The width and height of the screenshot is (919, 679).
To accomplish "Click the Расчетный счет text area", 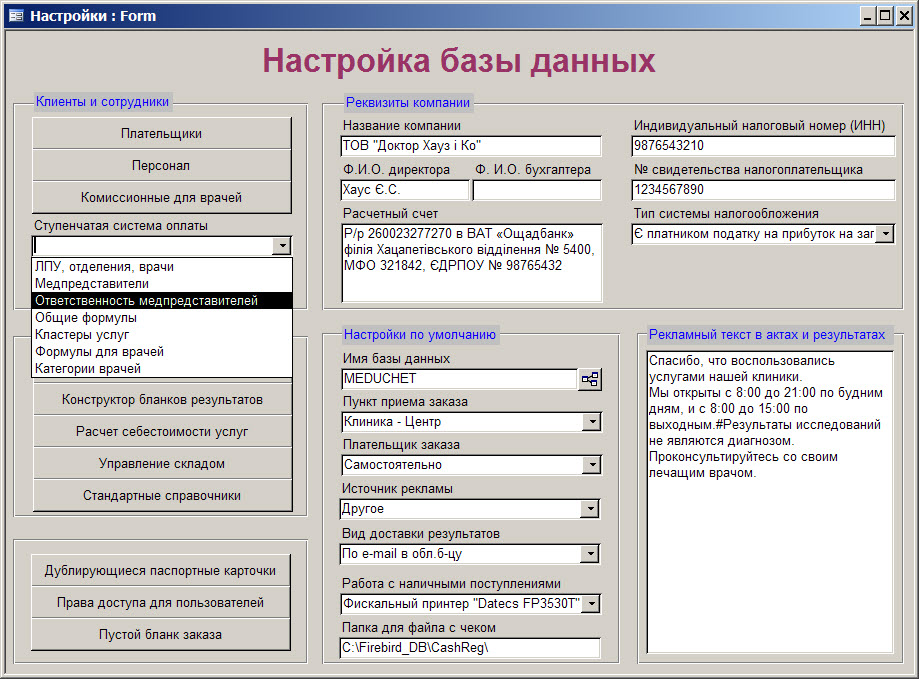I will click(x=471, y=262).
